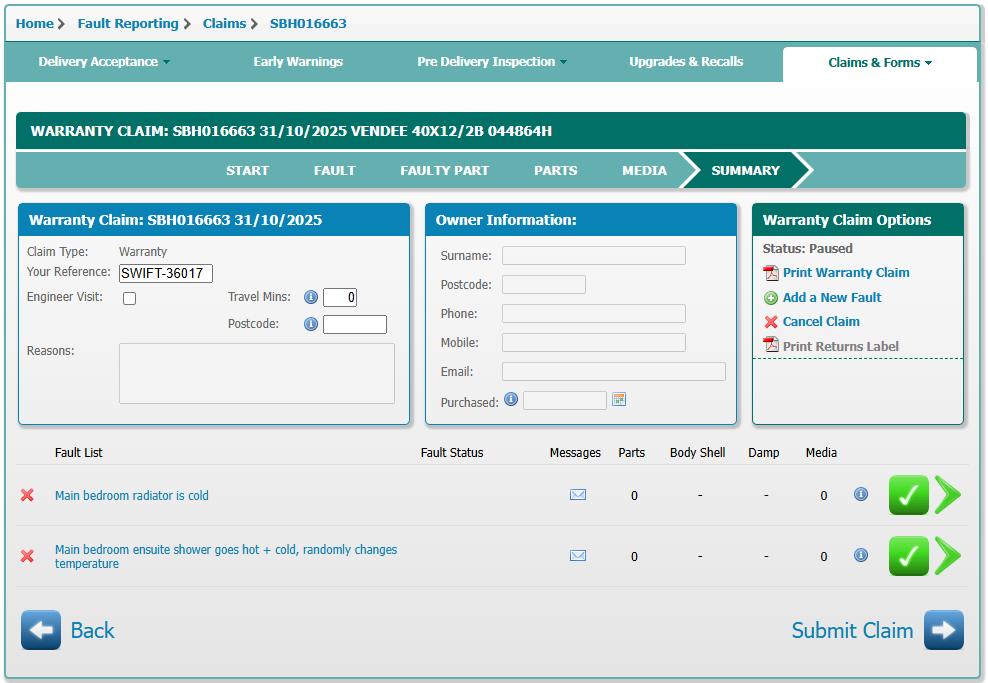Click the Postcode info icon in claim panel

pos(310,324)
